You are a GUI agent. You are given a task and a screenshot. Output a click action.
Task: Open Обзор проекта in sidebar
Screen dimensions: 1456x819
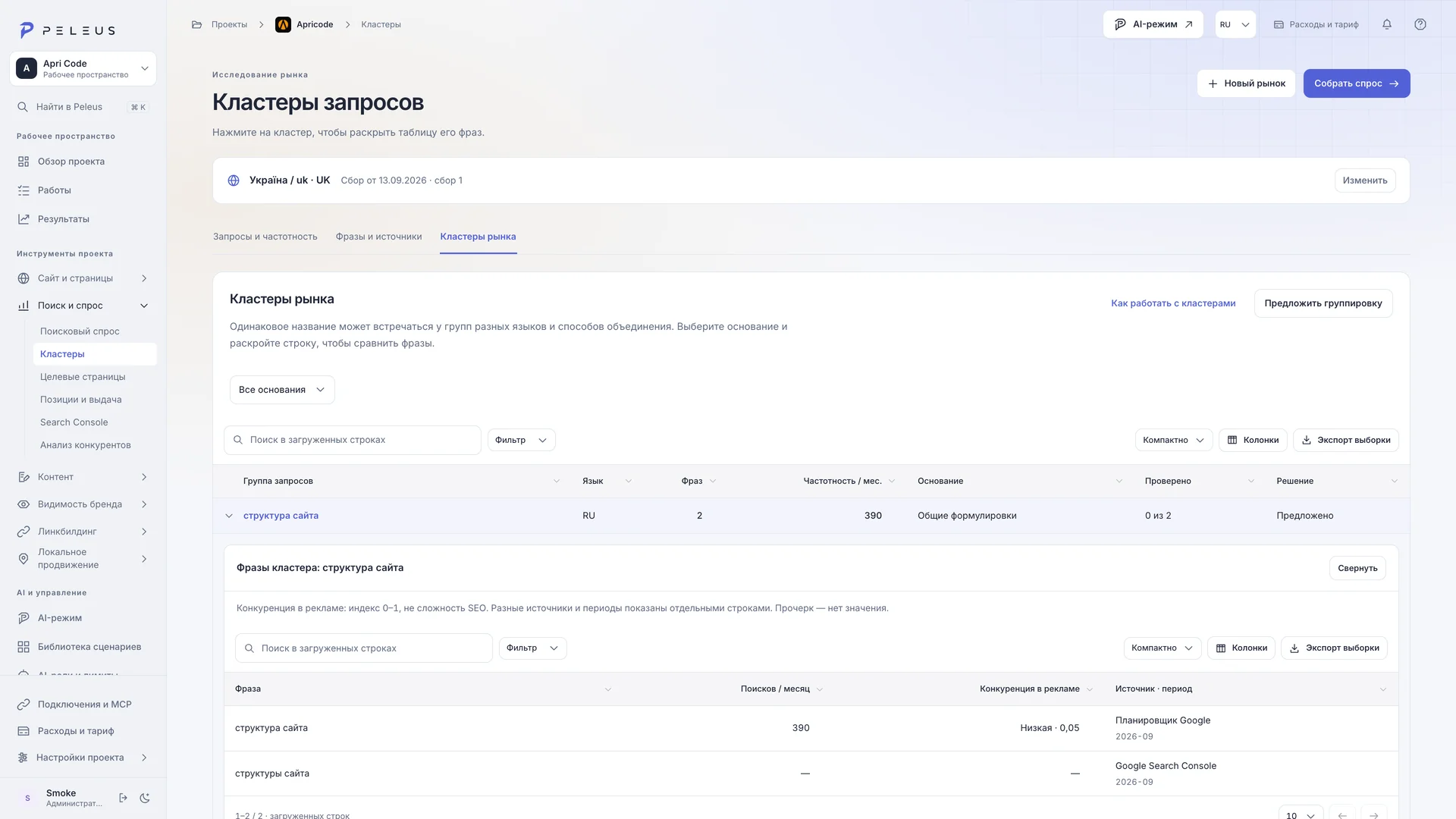pyautogui.click(x=83, y=162)
